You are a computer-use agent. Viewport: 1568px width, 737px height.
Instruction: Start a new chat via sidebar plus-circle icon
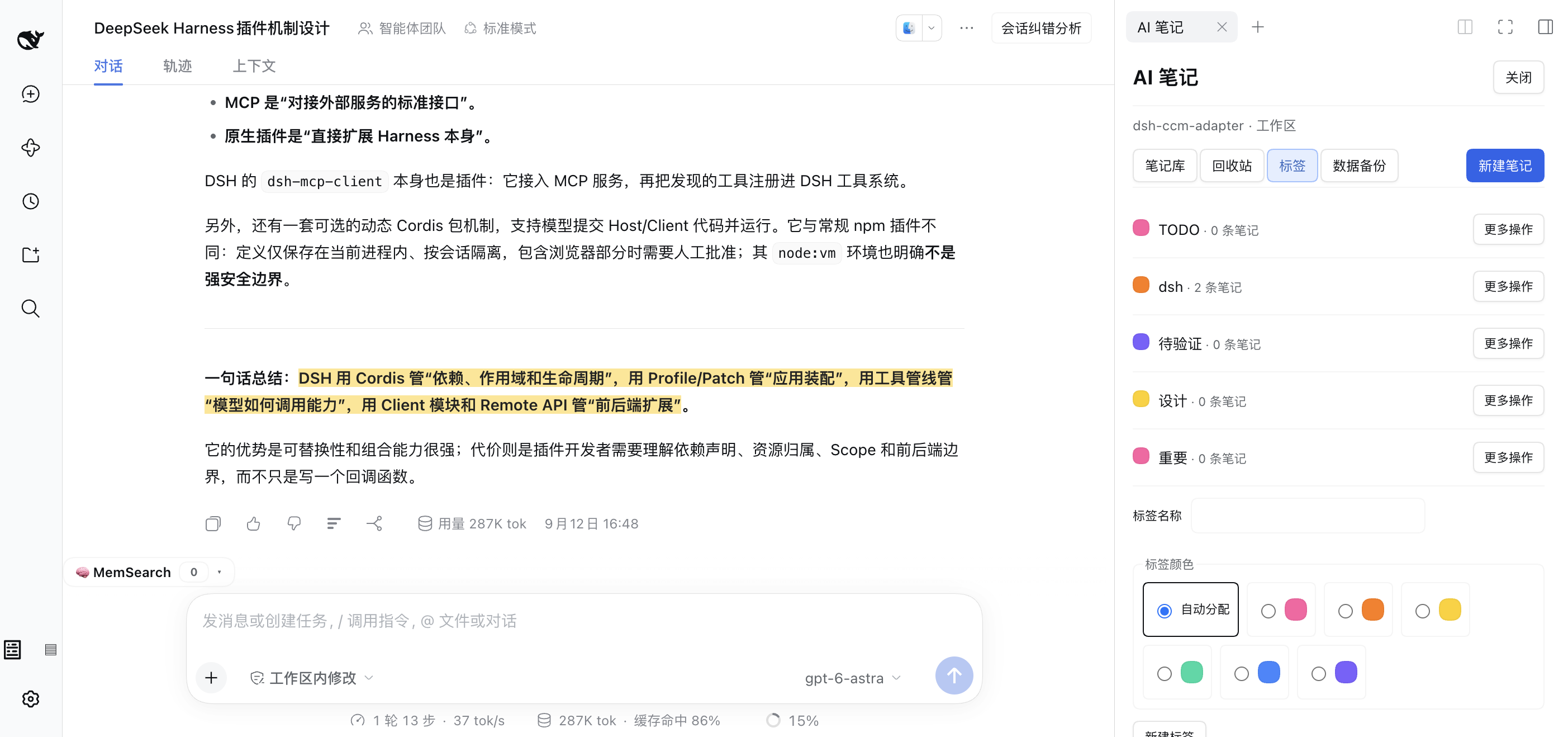click(x=30, y=94)
